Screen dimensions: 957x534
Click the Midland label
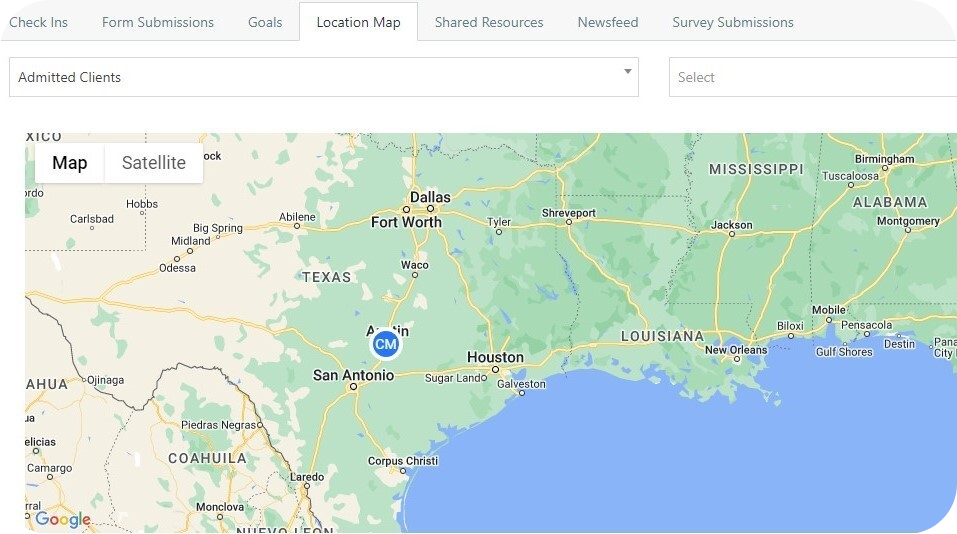tap(190, 241)
